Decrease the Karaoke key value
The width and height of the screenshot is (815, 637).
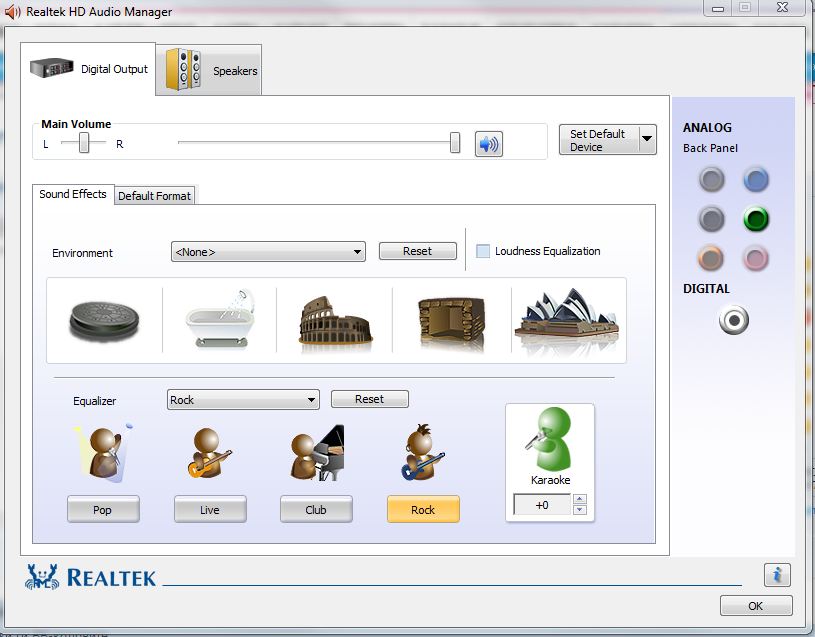point(580,510)
